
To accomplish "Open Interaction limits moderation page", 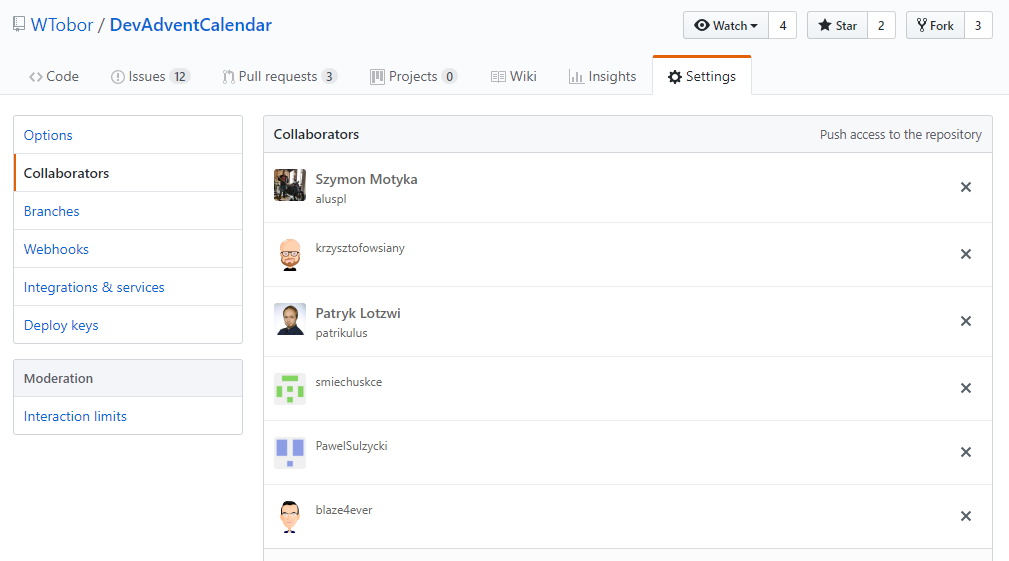I will [75, 416].
